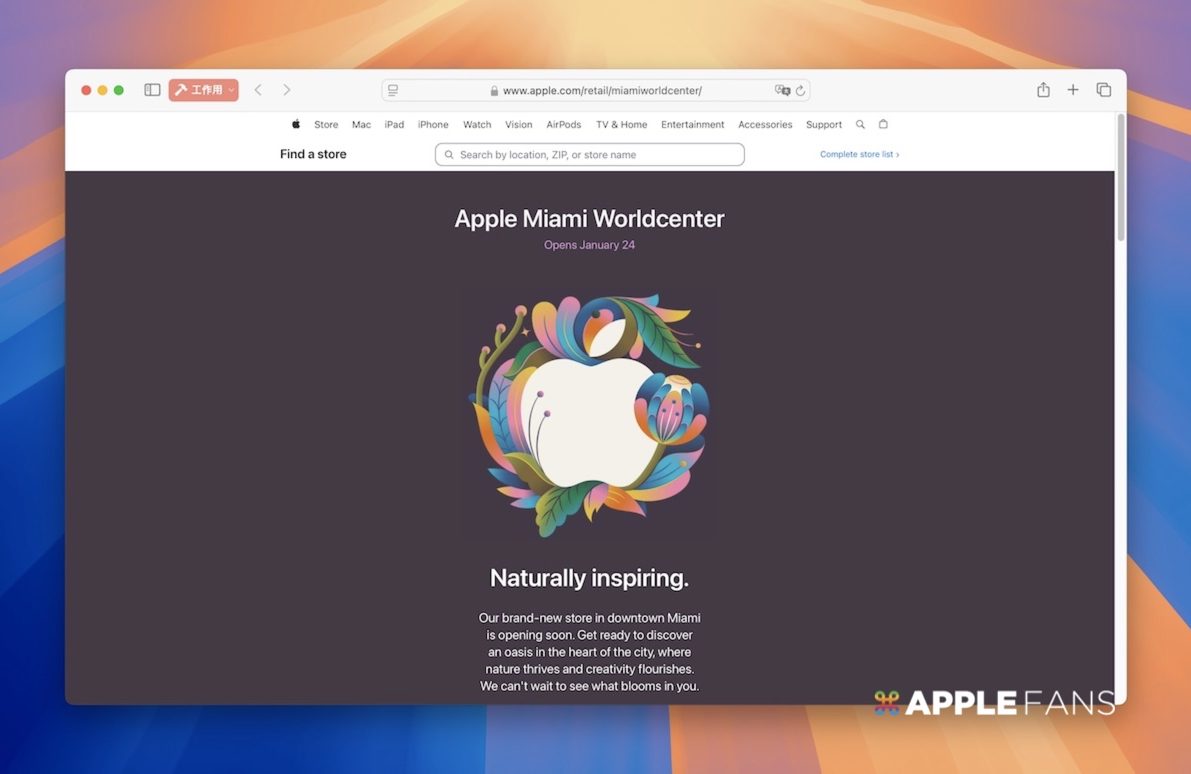The width and height of the screenshot is (1191, 774).
Task: Open the 工作用 profile dropdown
Action: (203, 90)
